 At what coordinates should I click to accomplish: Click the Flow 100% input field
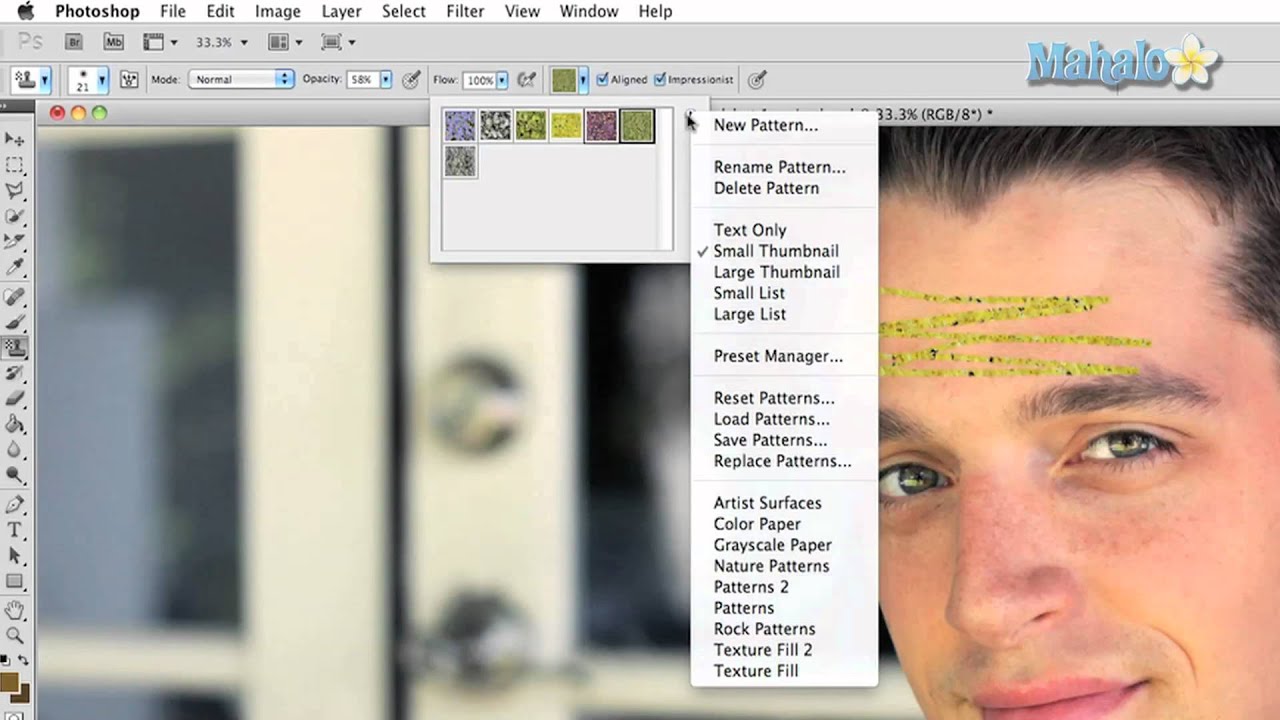tap(478, 79)
